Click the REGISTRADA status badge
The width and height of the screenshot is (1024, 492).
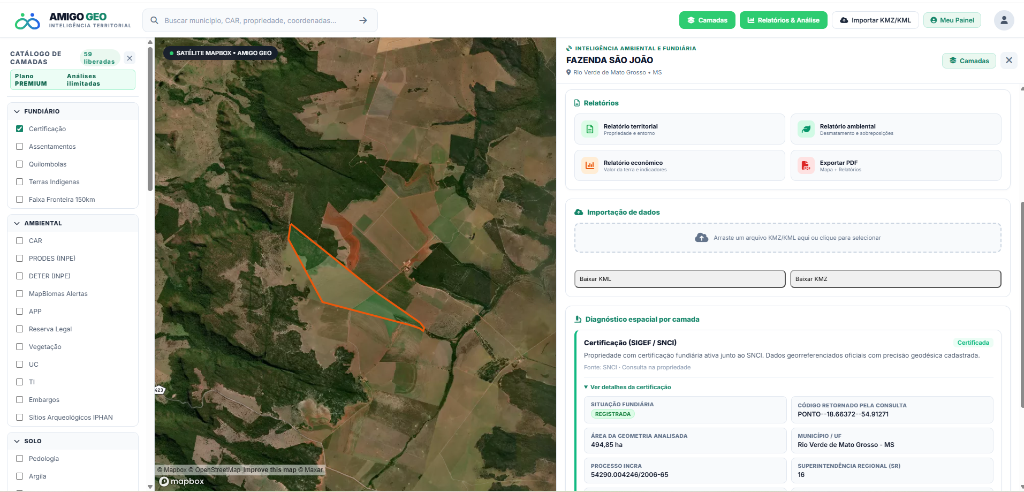pyautogui.click(x=613, y=414)
